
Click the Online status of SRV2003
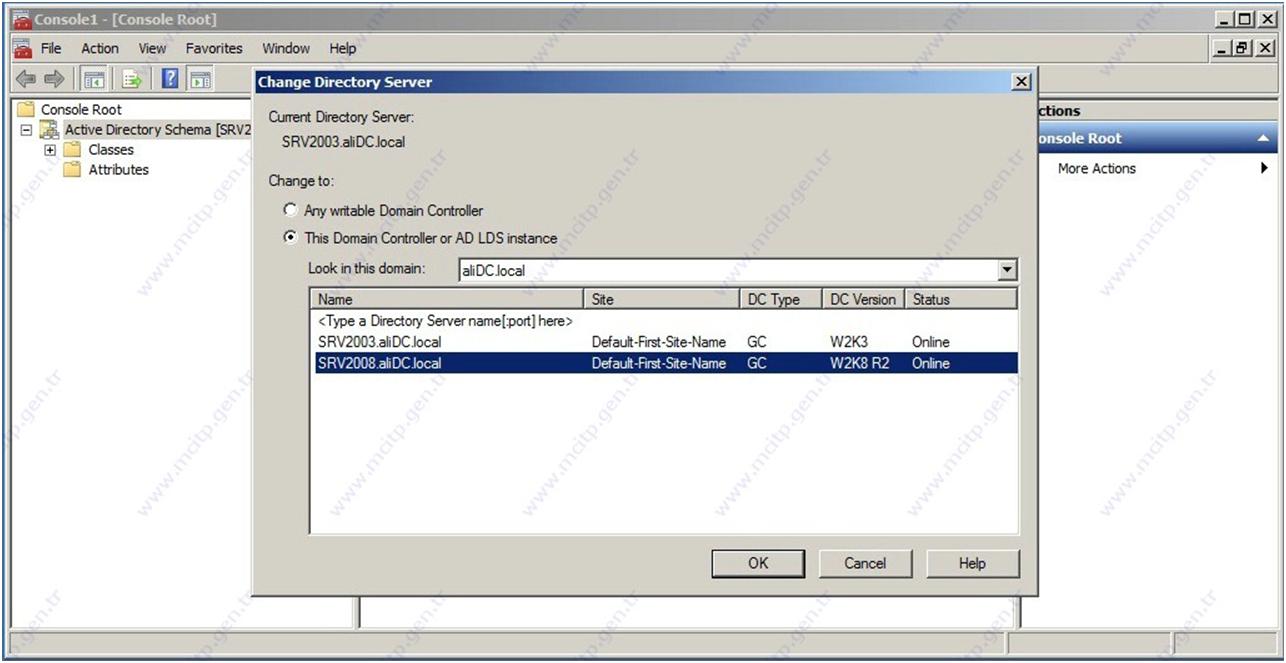[931, 342]
